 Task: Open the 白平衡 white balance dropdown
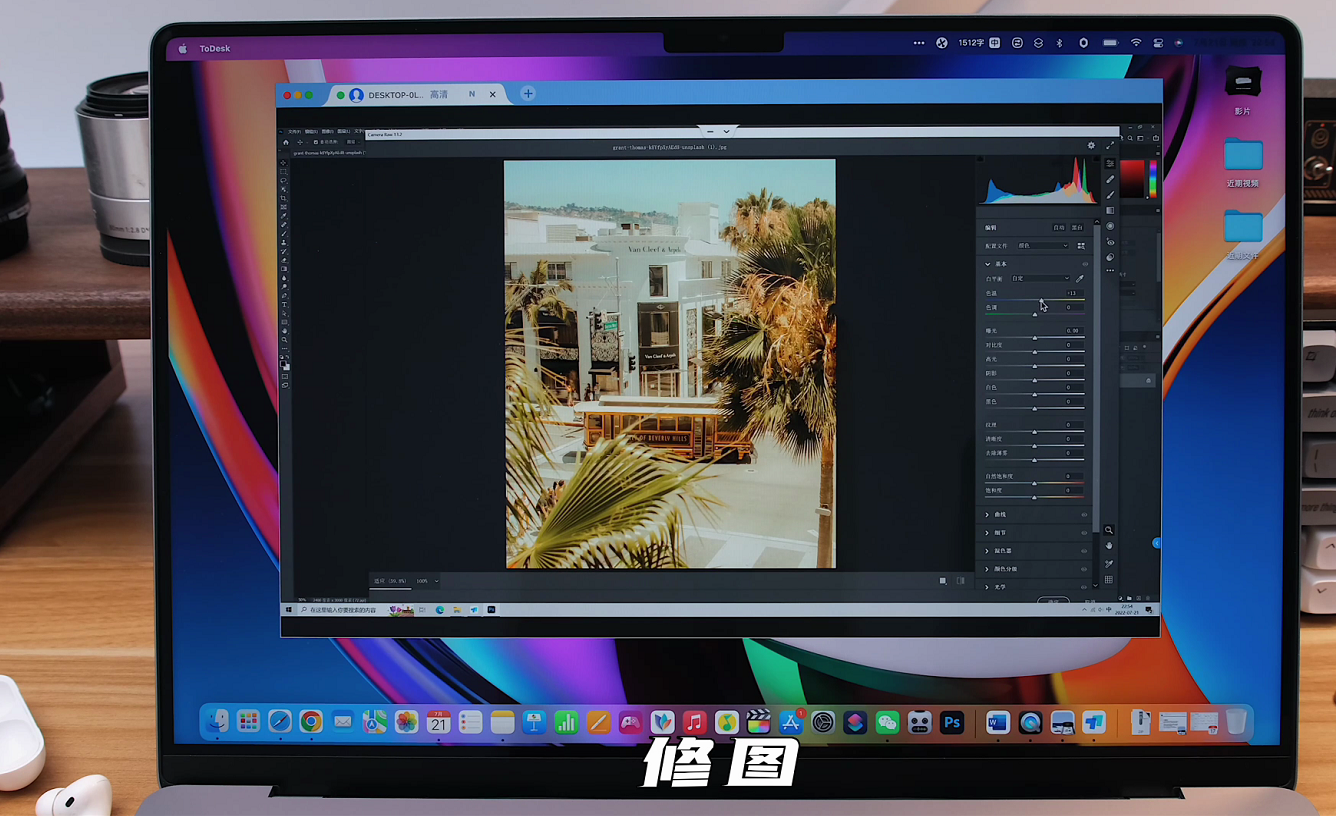[1040, 279]
